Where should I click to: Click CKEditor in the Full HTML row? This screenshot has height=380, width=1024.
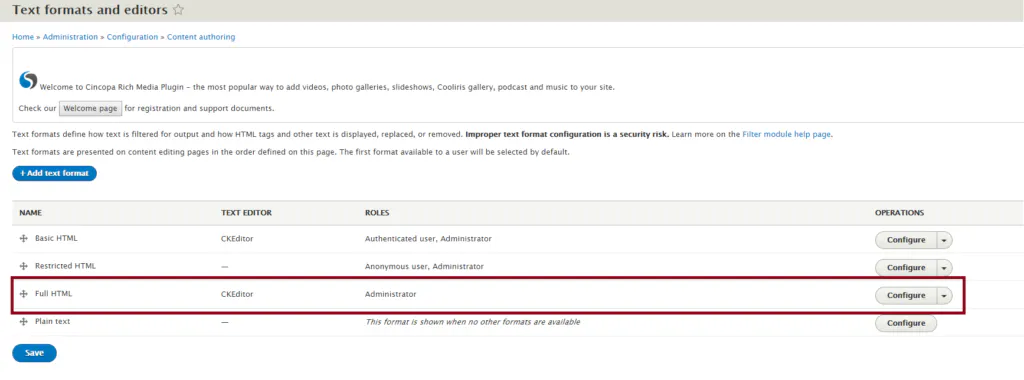pyautogui.click(x=237, y=294)
